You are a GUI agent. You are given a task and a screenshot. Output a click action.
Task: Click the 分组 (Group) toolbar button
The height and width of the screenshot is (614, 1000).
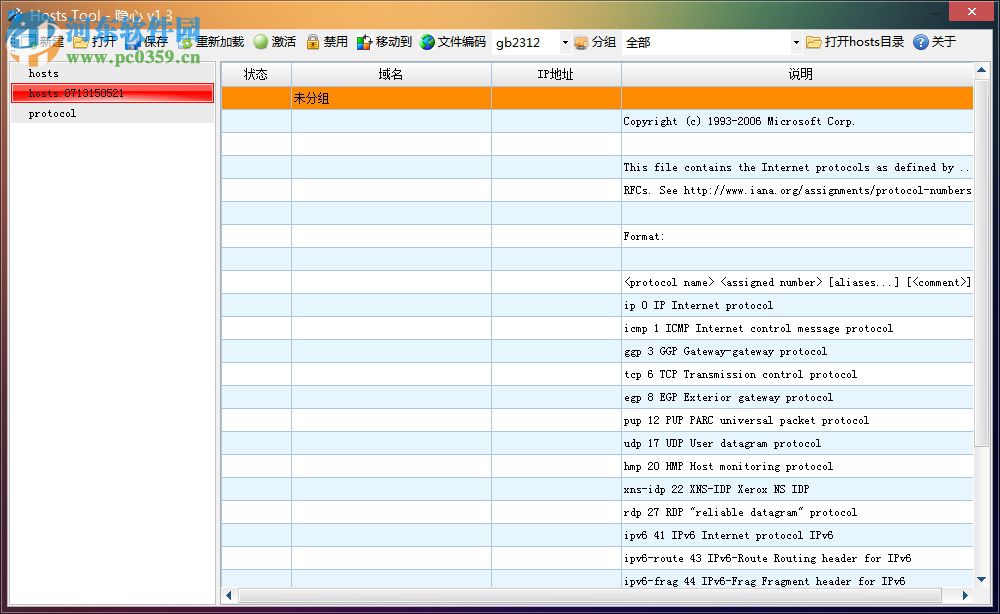[x=594, y=42]
